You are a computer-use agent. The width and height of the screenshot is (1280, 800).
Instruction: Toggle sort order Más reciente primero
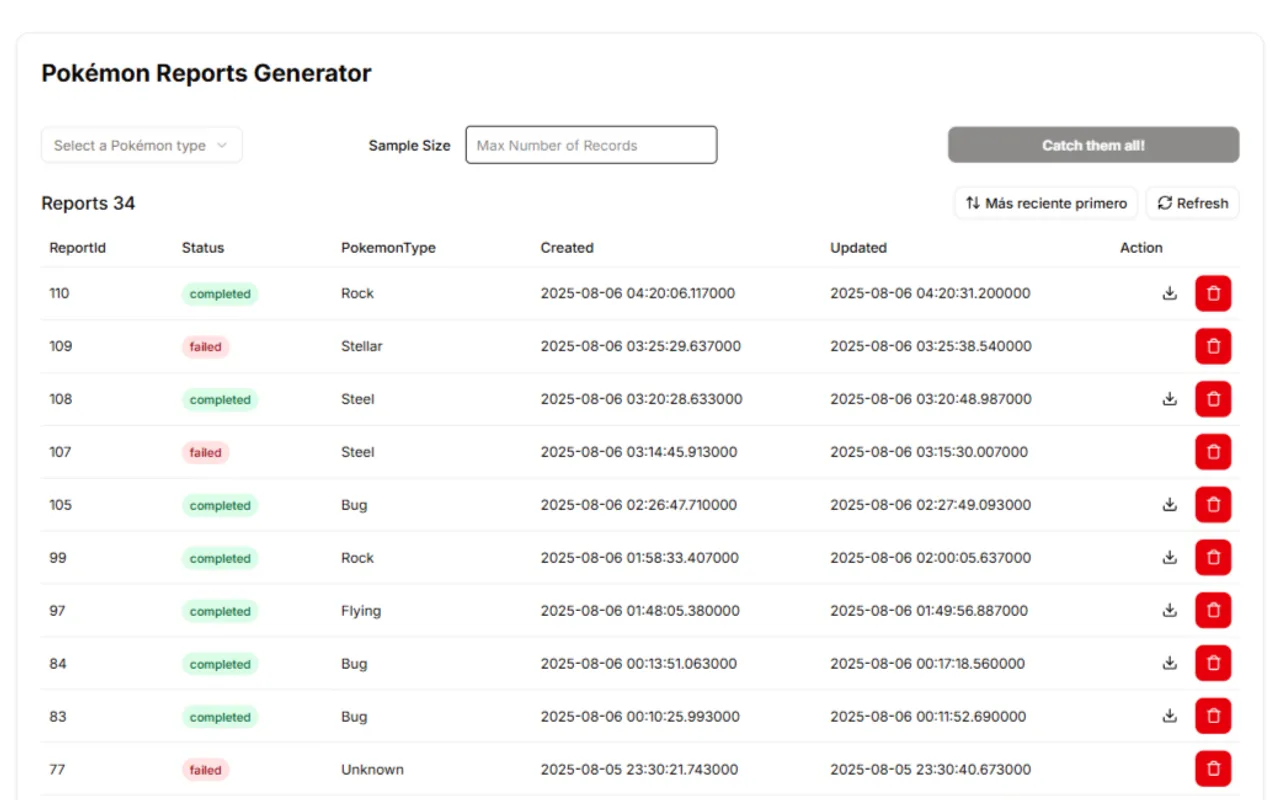pos(1046,203)
